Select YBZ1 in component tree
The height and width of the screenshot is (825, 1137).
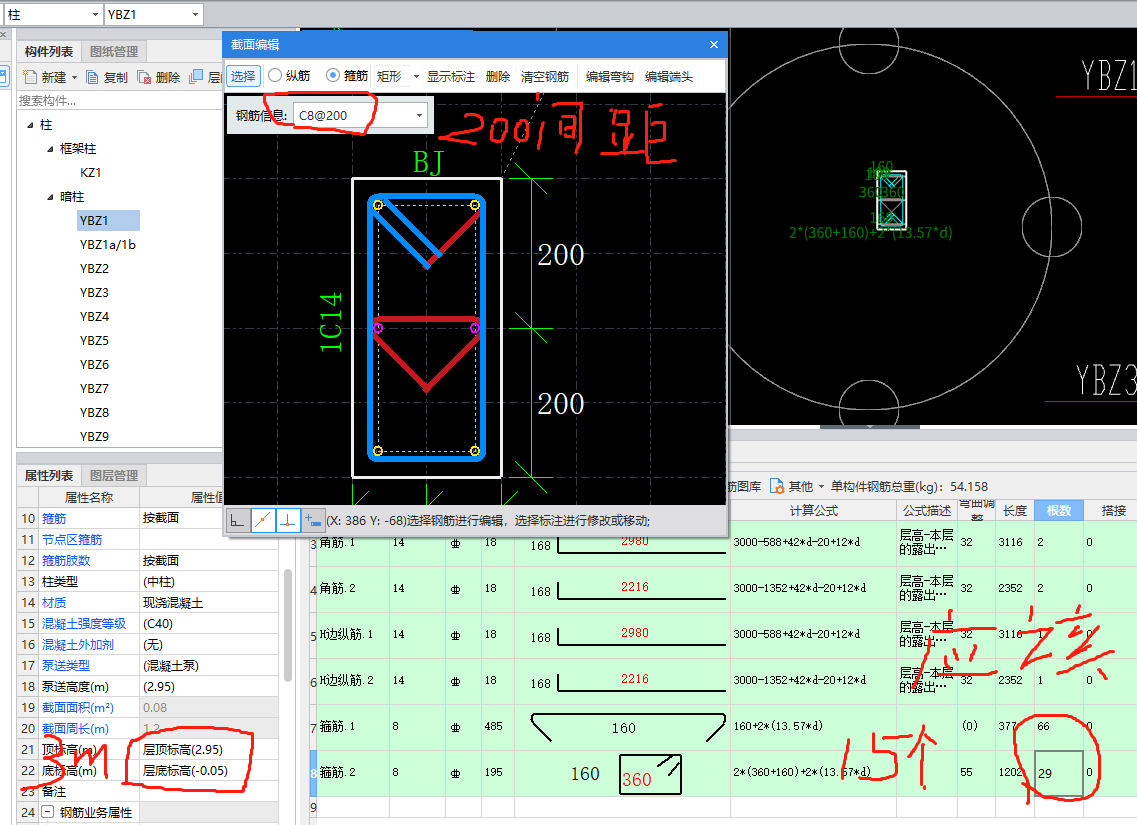[108, 220]
